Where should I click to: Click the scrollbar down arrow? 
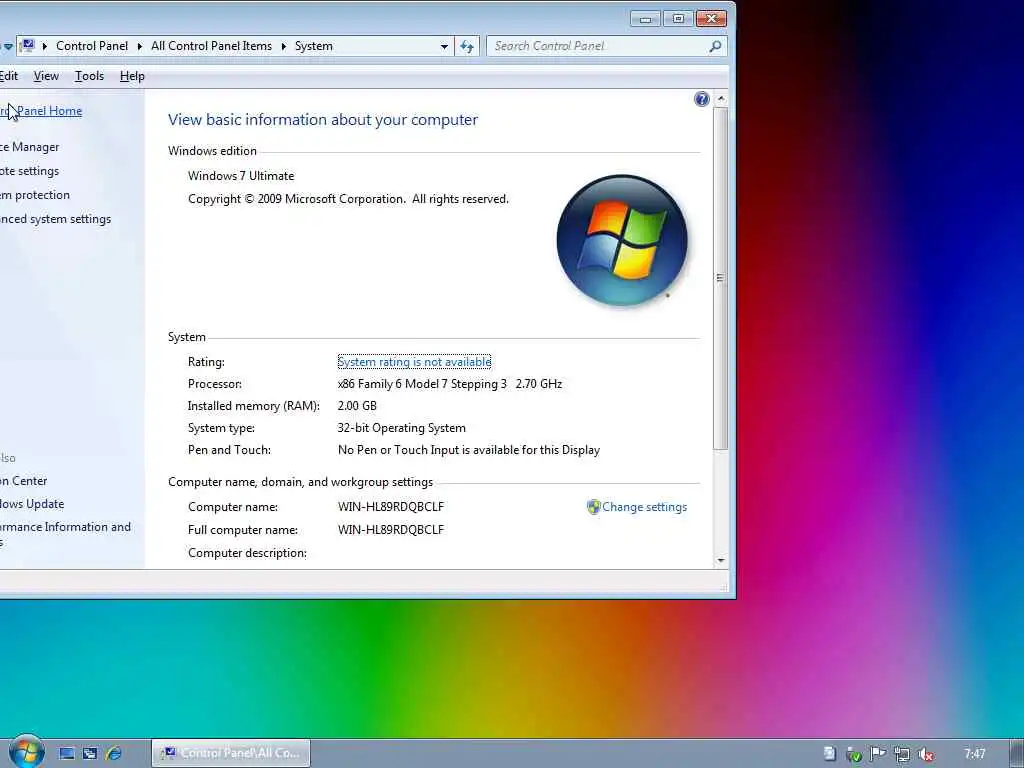(x=720, y=560)
